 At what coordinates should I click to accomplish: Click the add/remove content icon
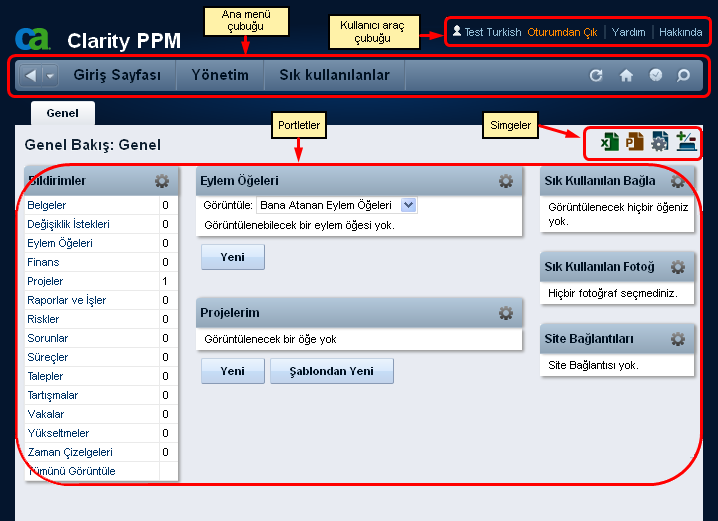[686, 141]
